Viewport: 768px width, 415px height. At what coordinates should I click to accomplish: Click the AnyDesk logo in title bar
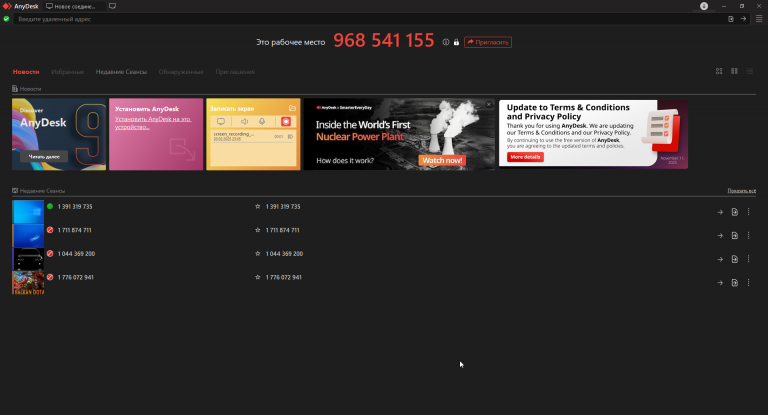click(7, 6)
